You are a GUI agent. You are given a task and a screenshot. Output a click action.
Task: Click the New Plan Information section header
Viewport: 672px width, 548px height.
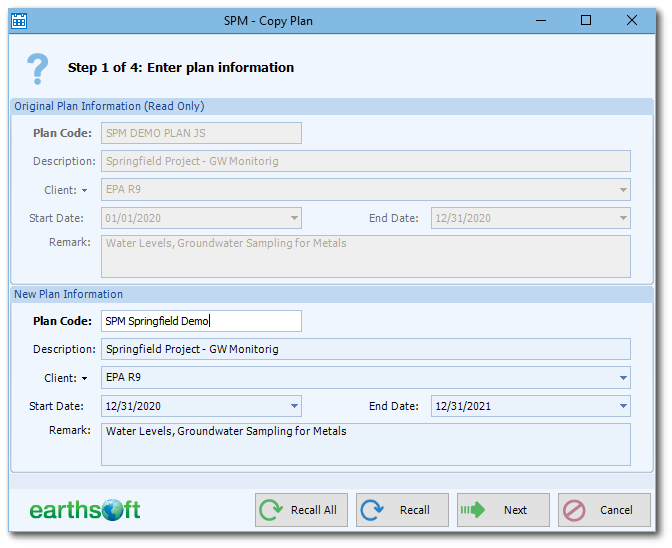[68, 294]
